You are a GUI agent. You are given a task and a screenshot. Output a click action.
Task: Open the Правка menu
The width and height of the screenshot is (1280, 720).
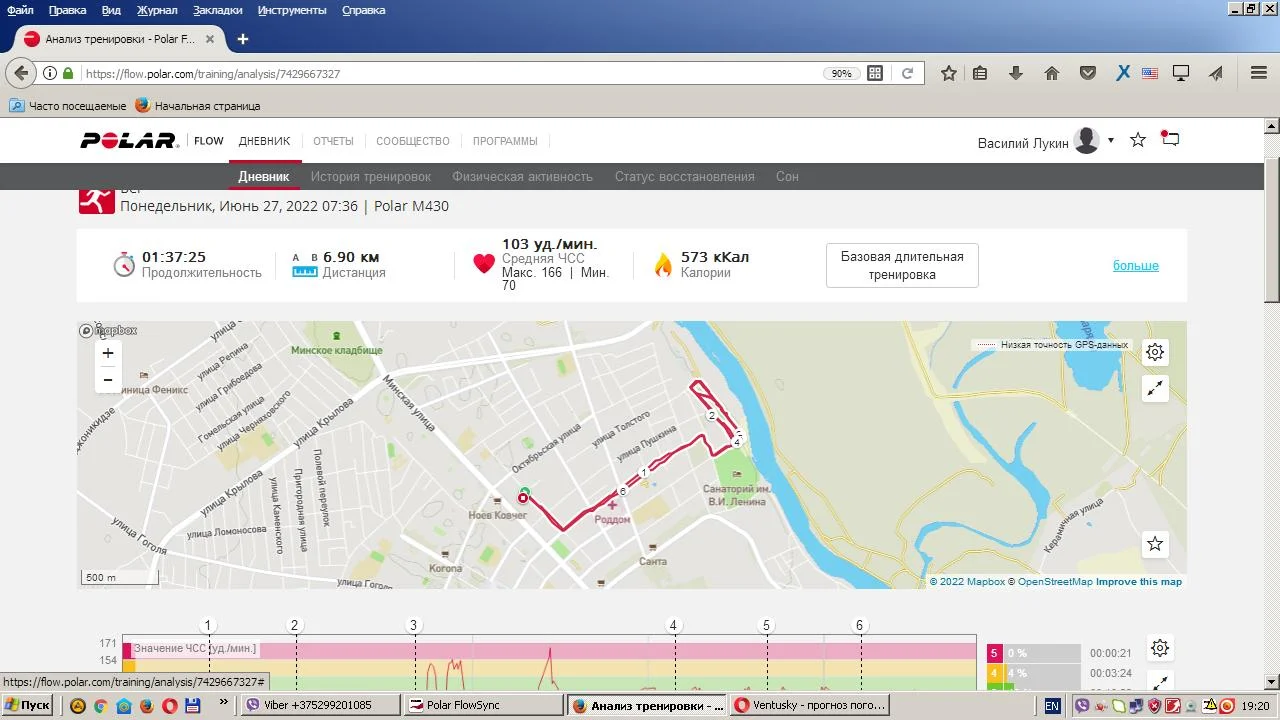click(x=68, y=10)
